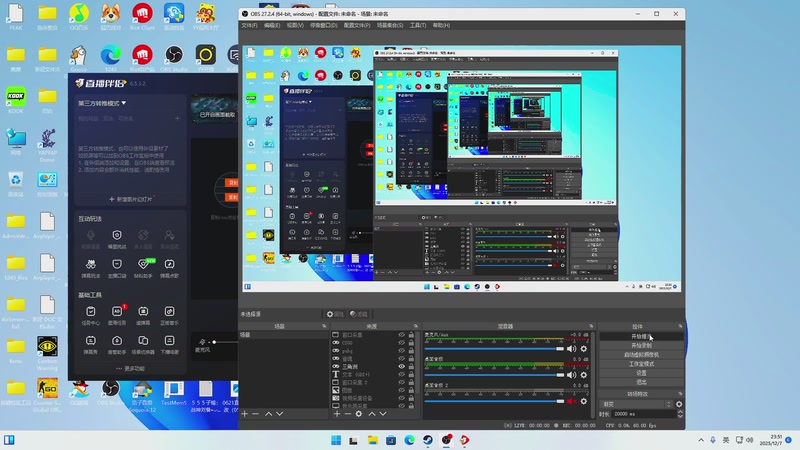Toggle visibility eye for CSGO source
This screenshot has height=450, width=800.
click(x=402, y=343)
